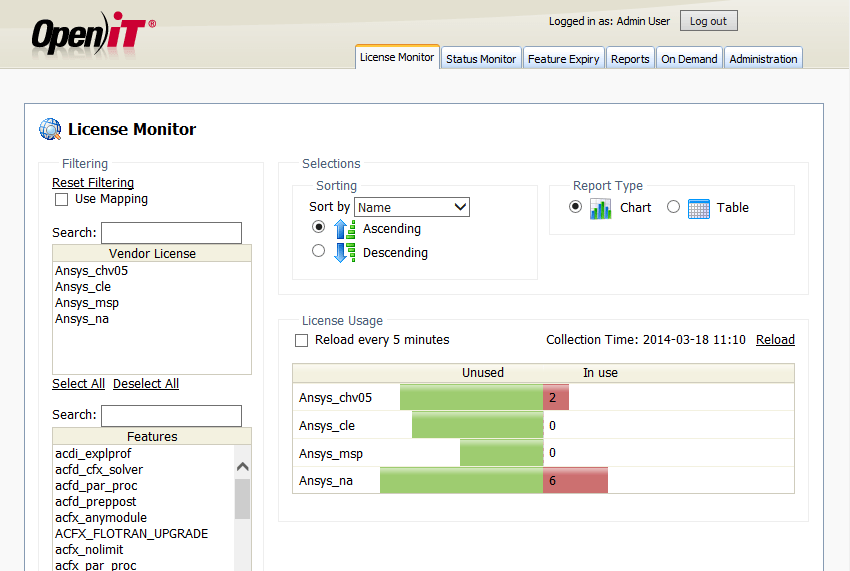Select the Ascending radio button
The image size is (850, 571).
point(319,227)
